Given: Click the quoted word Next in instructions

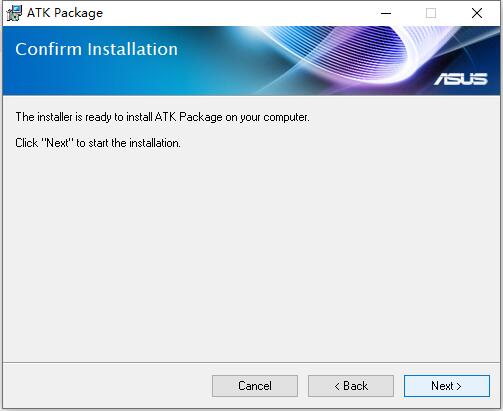Looking at the screenshot, I should pyautogui.click(x=57, y=143).
